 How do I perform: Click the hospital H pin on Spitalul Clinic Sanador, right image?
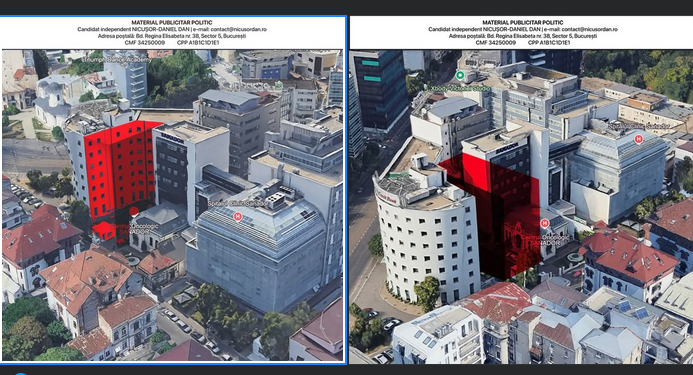[x=638, y=139]
